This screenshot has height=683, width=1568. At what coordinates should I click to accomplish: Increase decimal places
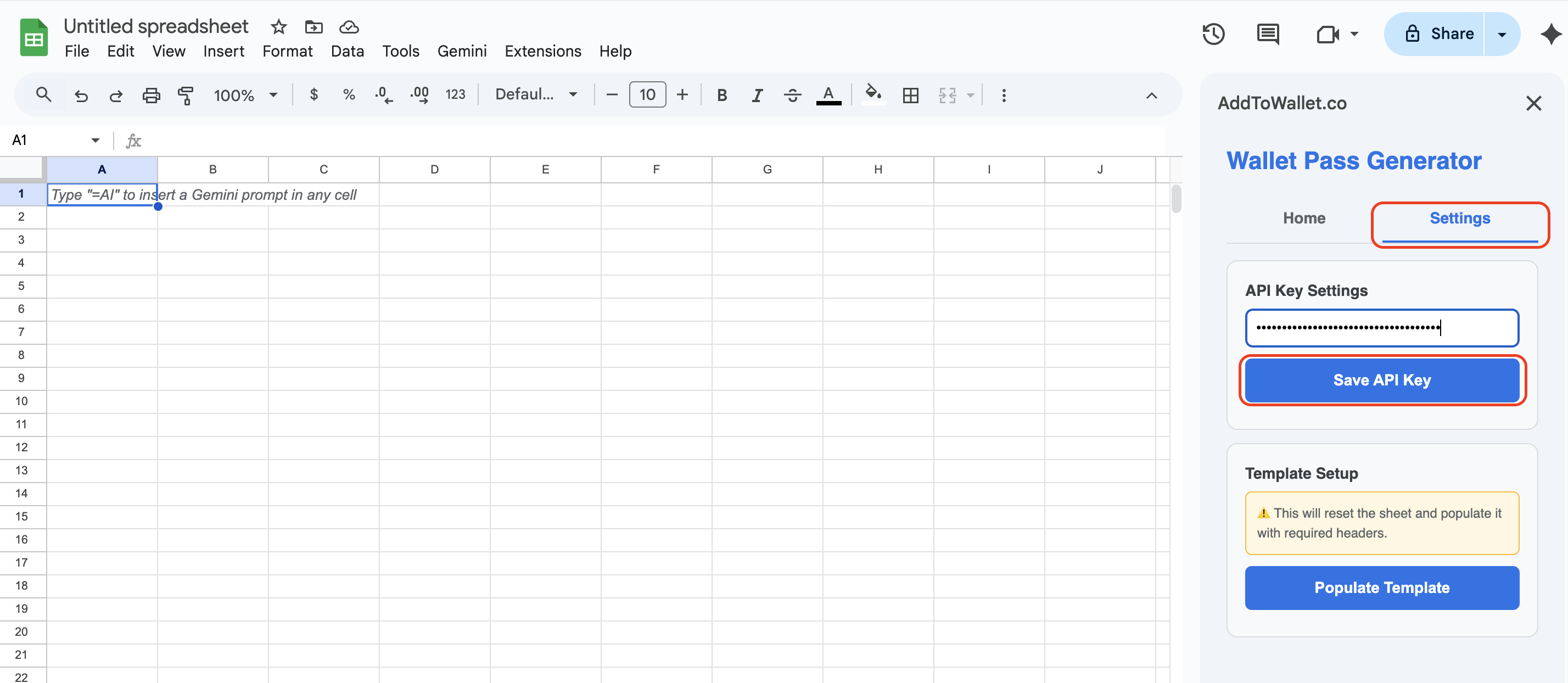click(x=419, y=95)
